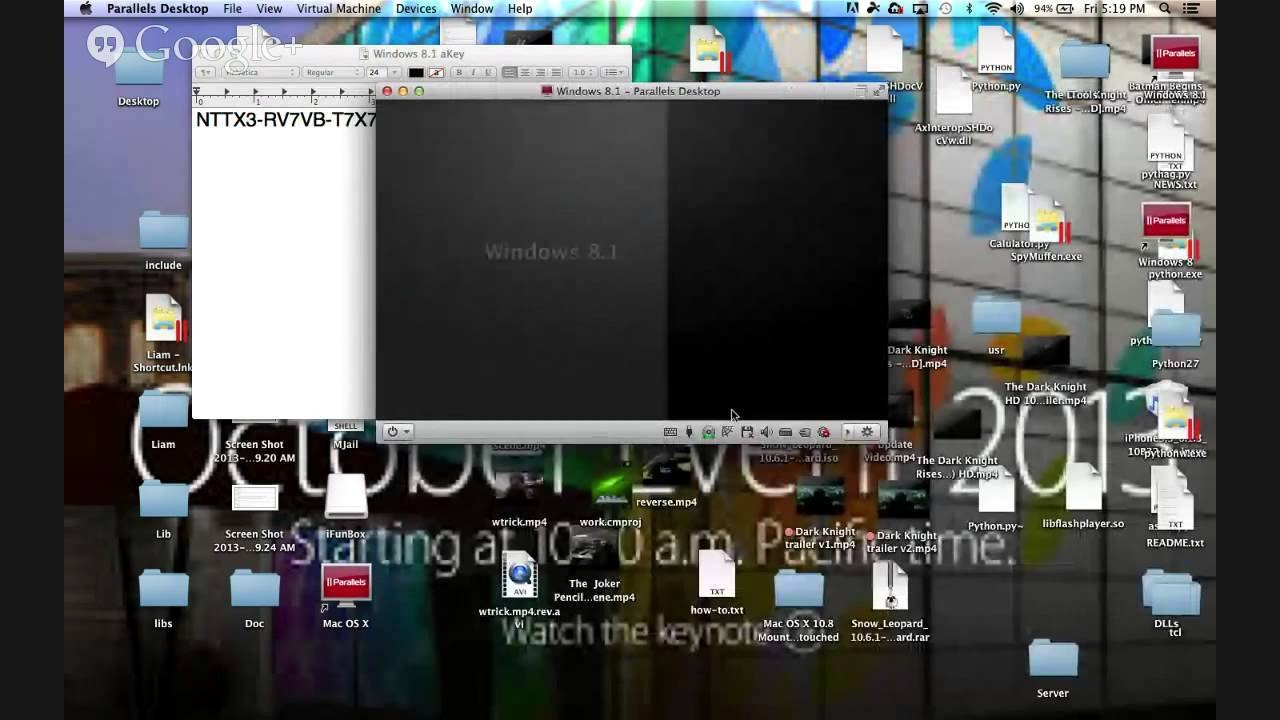1280x720 pixels.
Task: Click the AirPlay display icon in menu bar
Action: (x=920, y=8)
